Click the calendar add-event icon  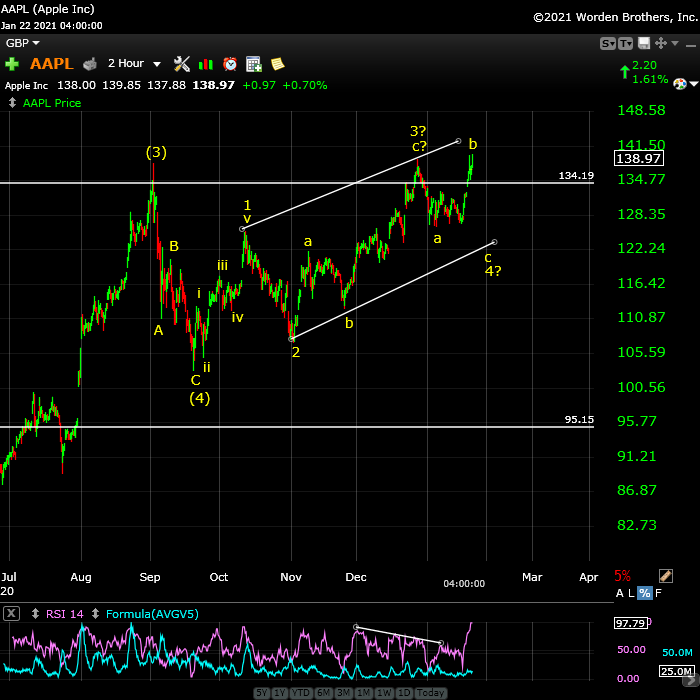tap(254, 64)
